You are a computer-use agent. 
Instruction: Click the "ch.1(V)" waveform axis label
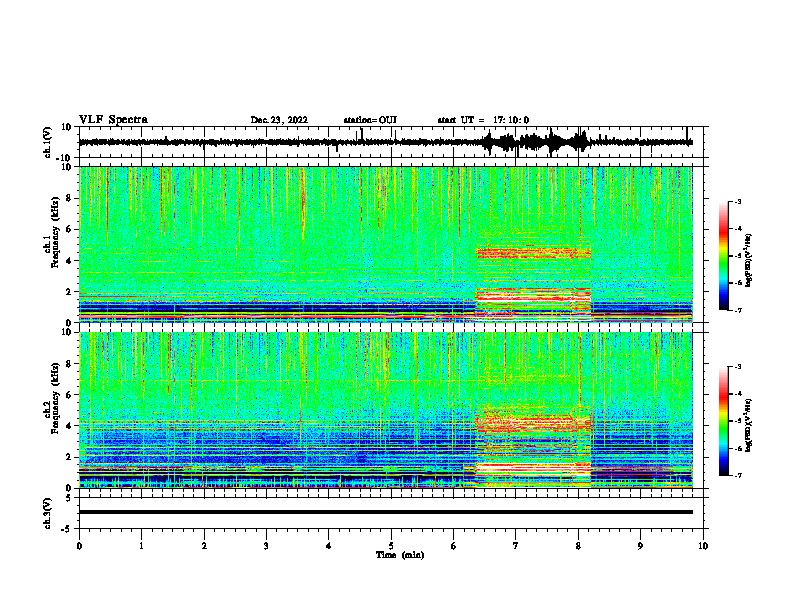click(48, 142)
